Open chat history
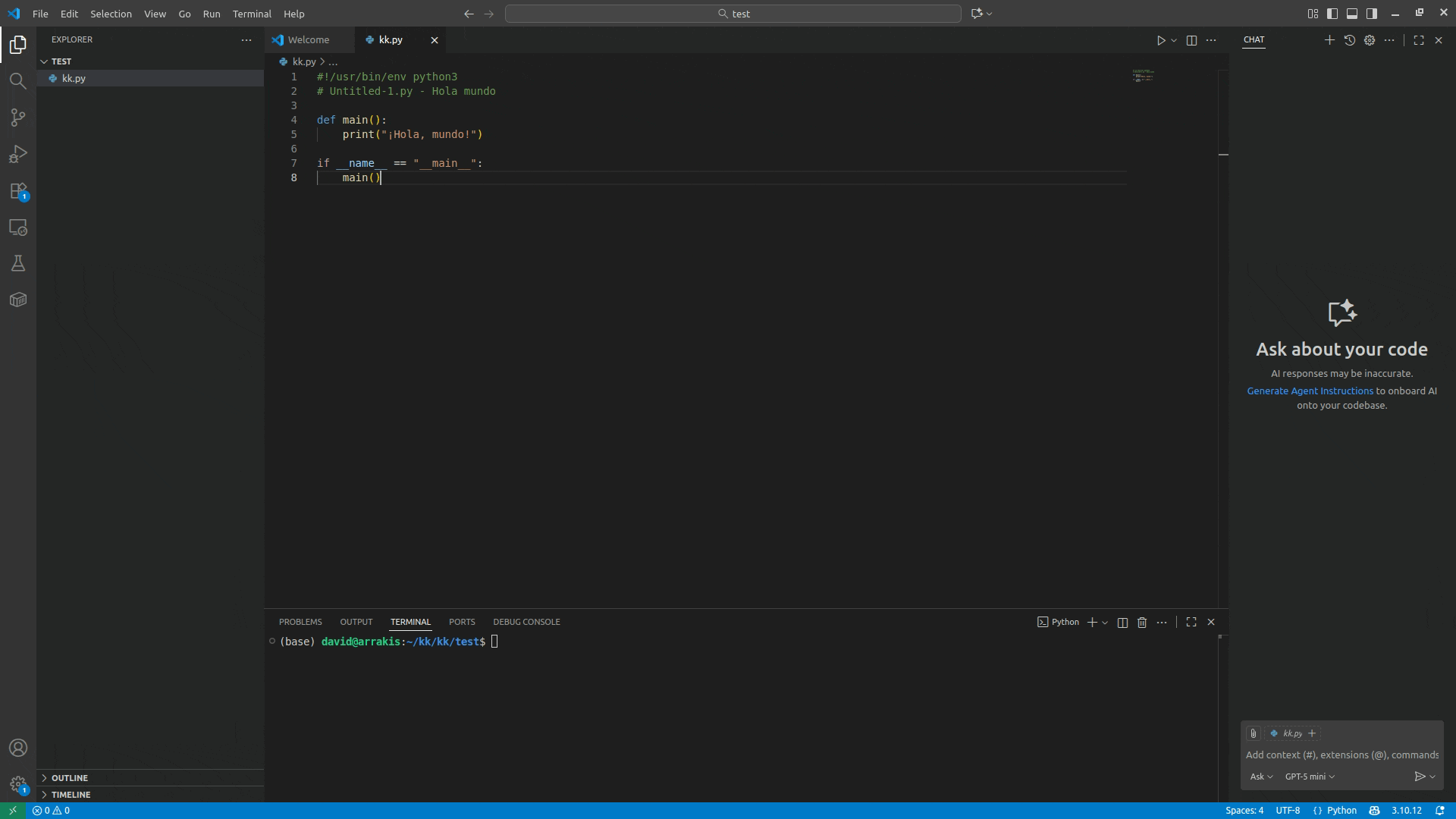Viewport: 1456px width, 819px height. click(1349, 39)
